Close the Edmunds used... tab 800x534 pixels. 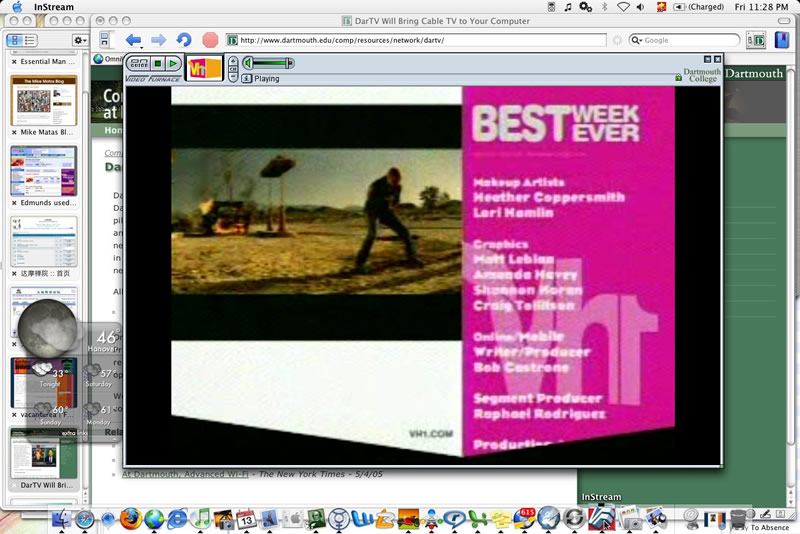[14, 203]
